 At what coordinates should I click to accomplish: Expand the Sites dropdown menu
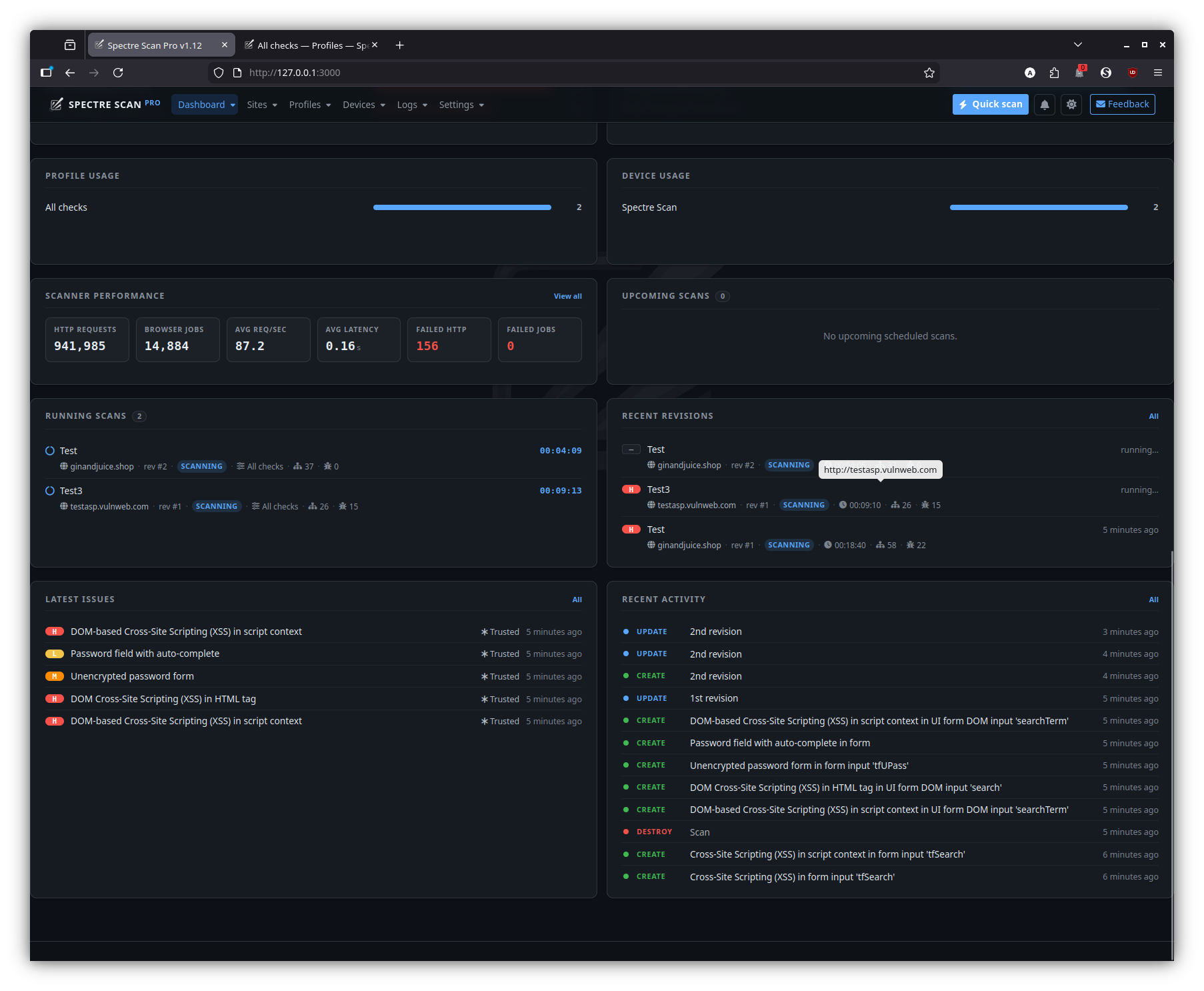click(x=261, y=105)
